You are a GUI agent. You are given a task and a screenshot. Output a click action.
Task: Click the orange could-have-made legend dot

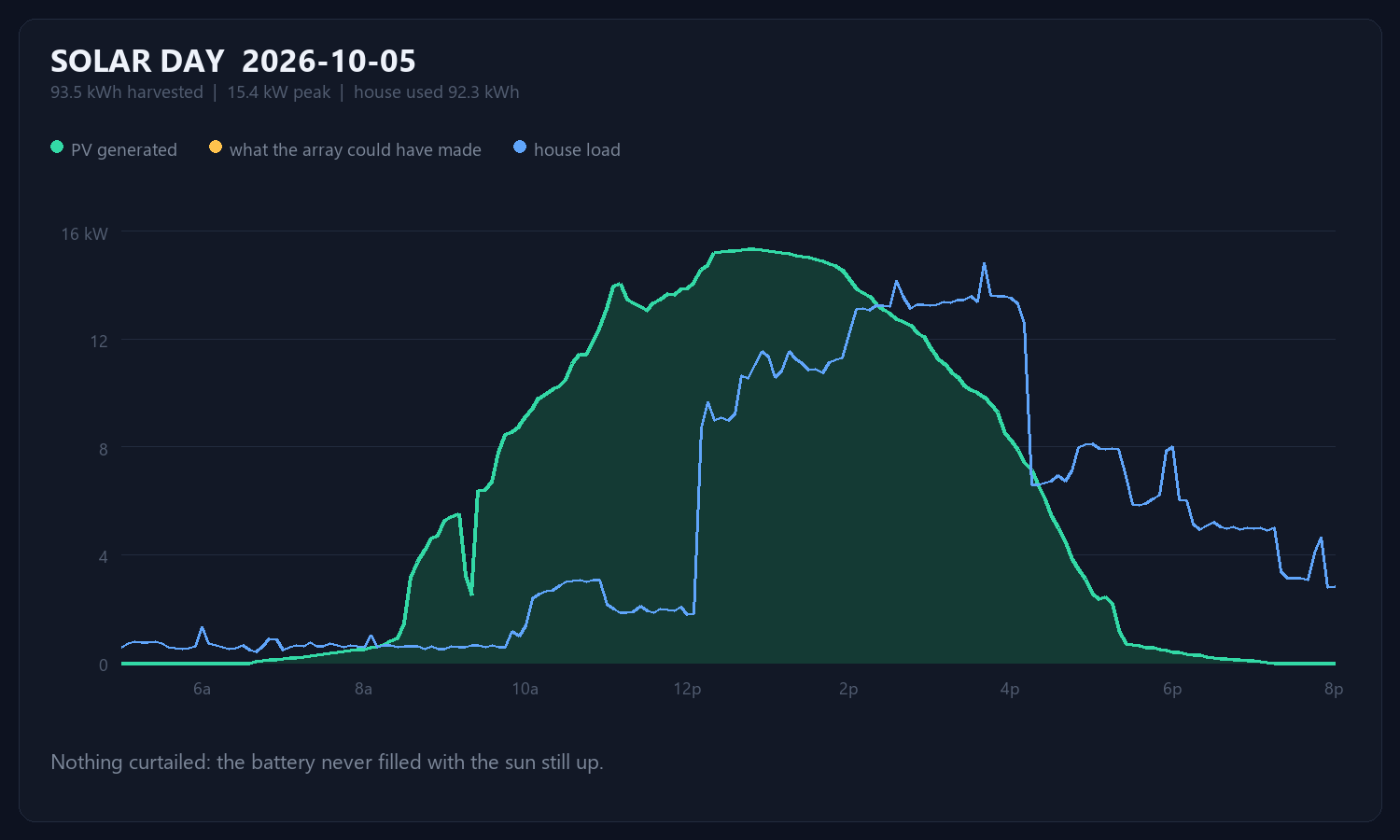216,147
